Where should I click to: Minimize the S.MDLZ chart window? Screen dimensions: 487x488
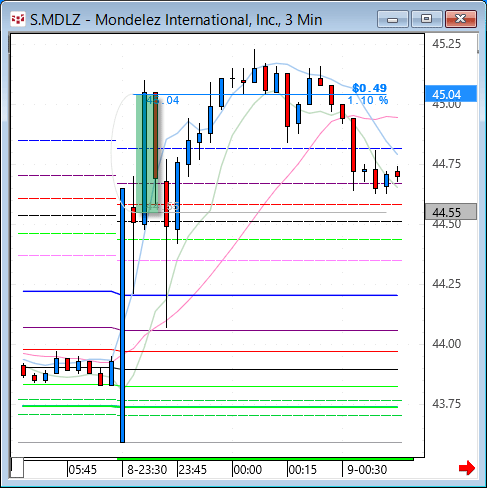[x=393, y=19]
